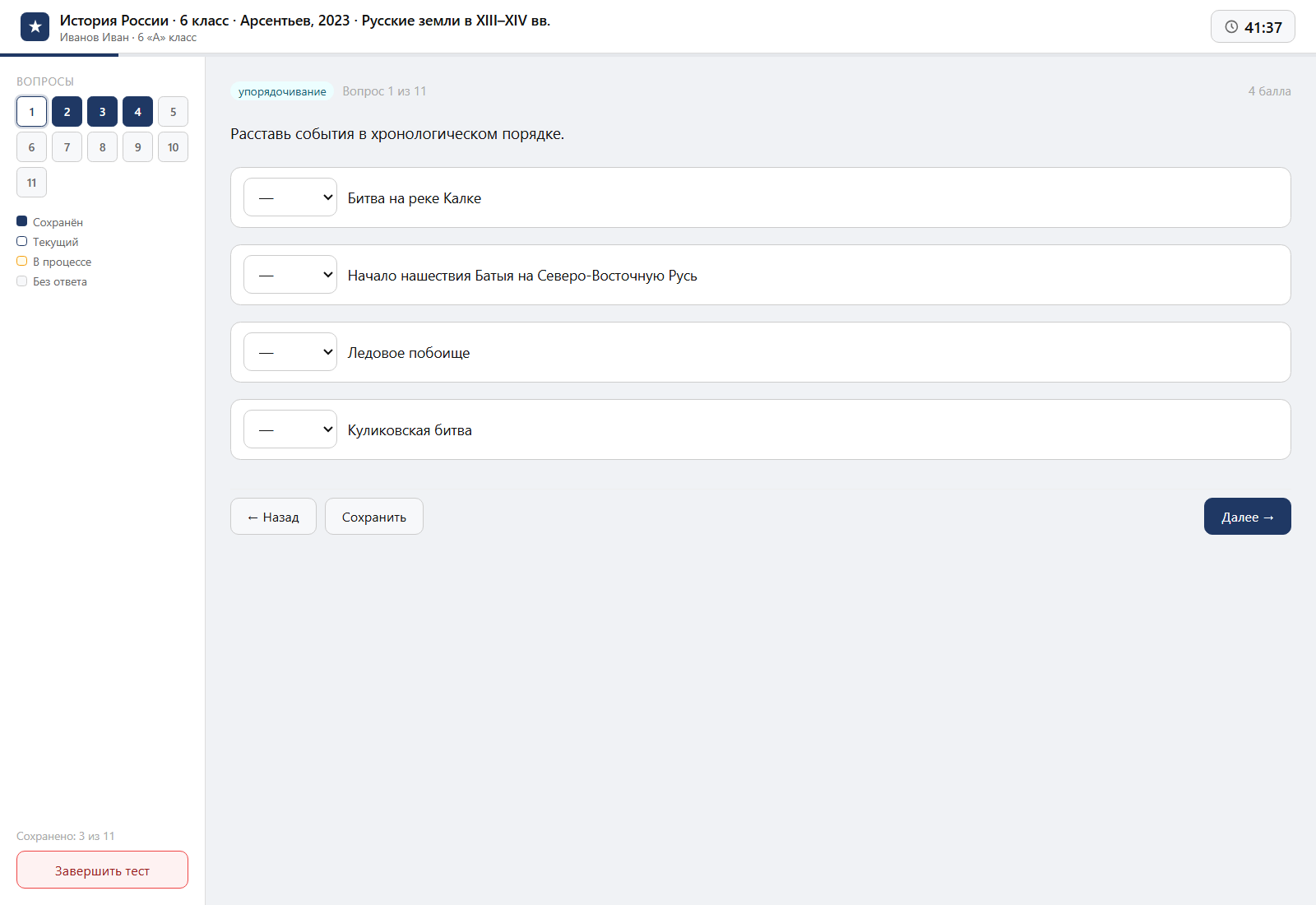The image size is (1316, 905).
Task: Click the упорядочивание question type tag
Action: click(x=282, y=91)
